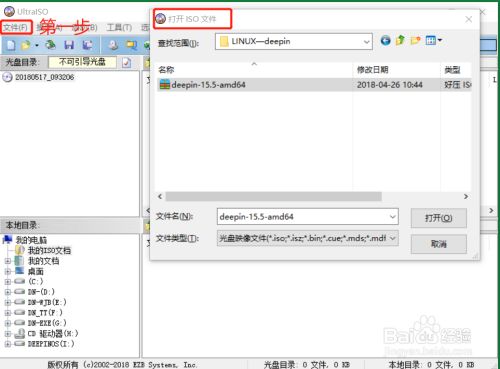Click the file list scroll-left arrow
The width and height of the screenshot is (500, 369).
click(x=160, y=196)
